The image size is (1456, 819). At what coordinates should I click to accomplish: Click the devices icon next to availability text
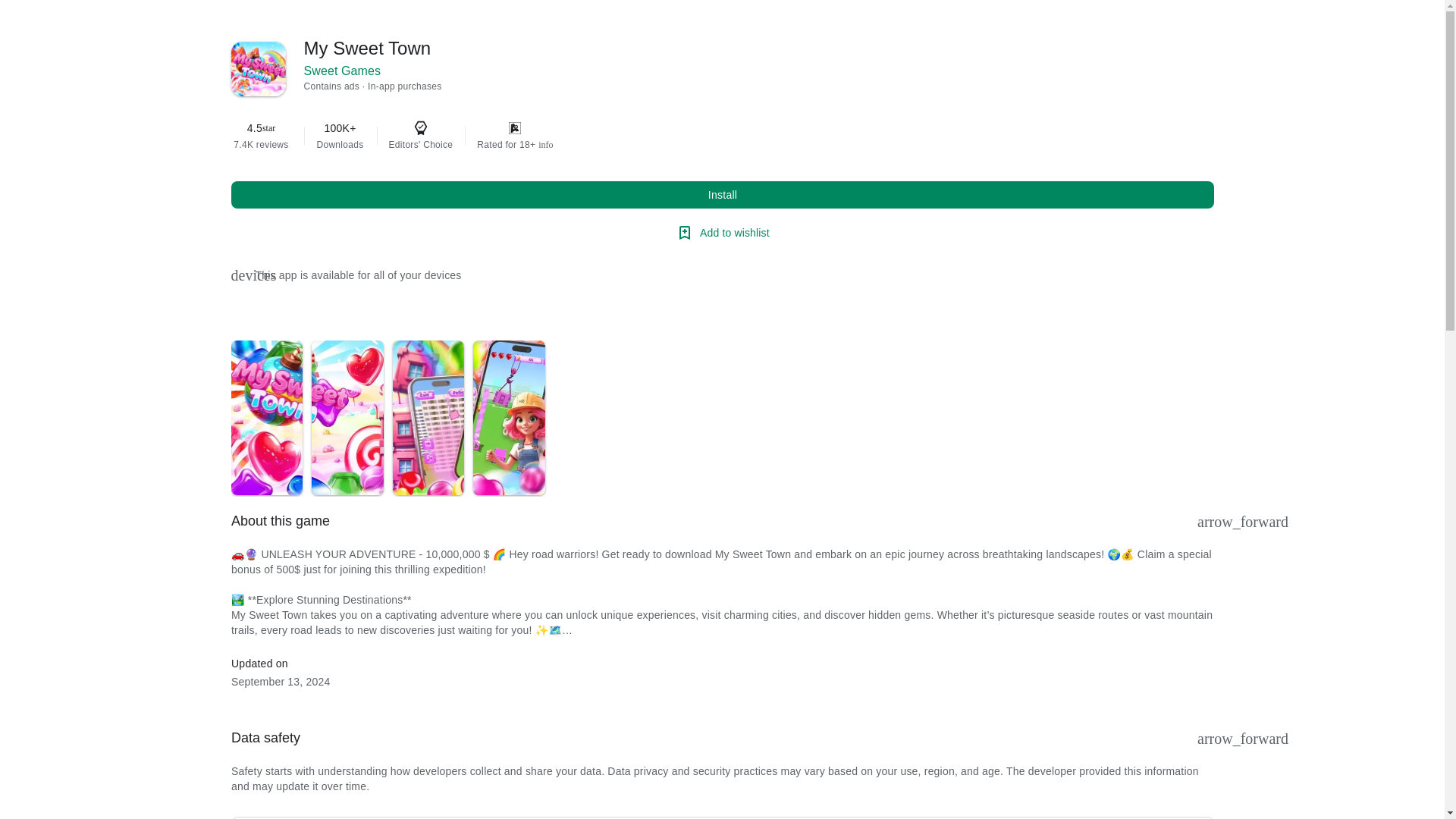tap(253, 275)
